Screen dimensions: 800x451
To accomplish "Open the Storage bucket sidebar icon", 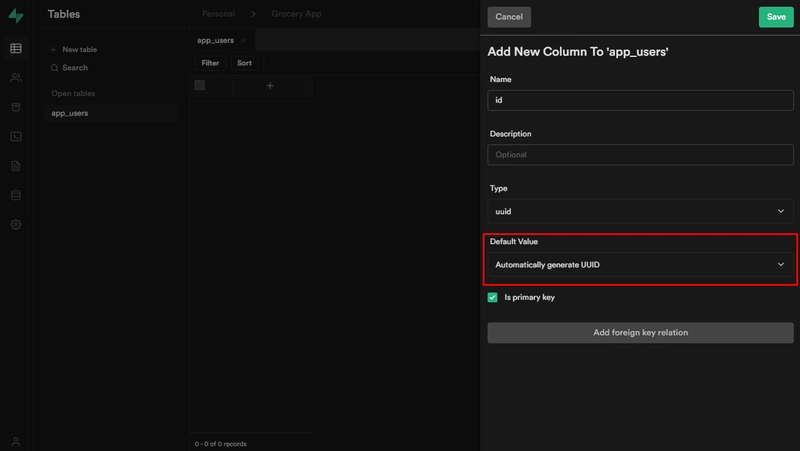I will coord(16,107).
